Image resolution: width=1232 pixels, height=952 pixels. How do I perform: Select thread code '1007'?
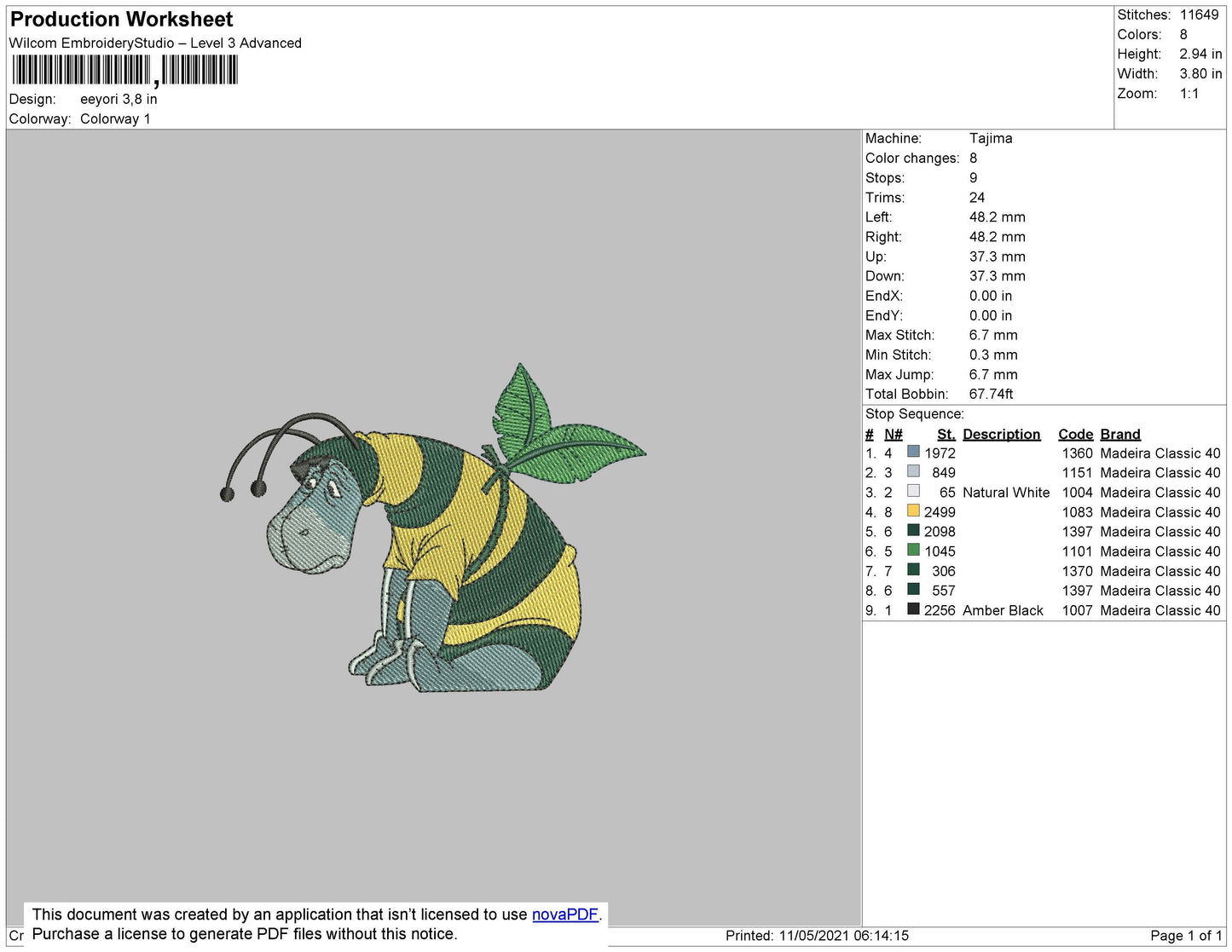pyautogui.click(x=1078, y=610)
